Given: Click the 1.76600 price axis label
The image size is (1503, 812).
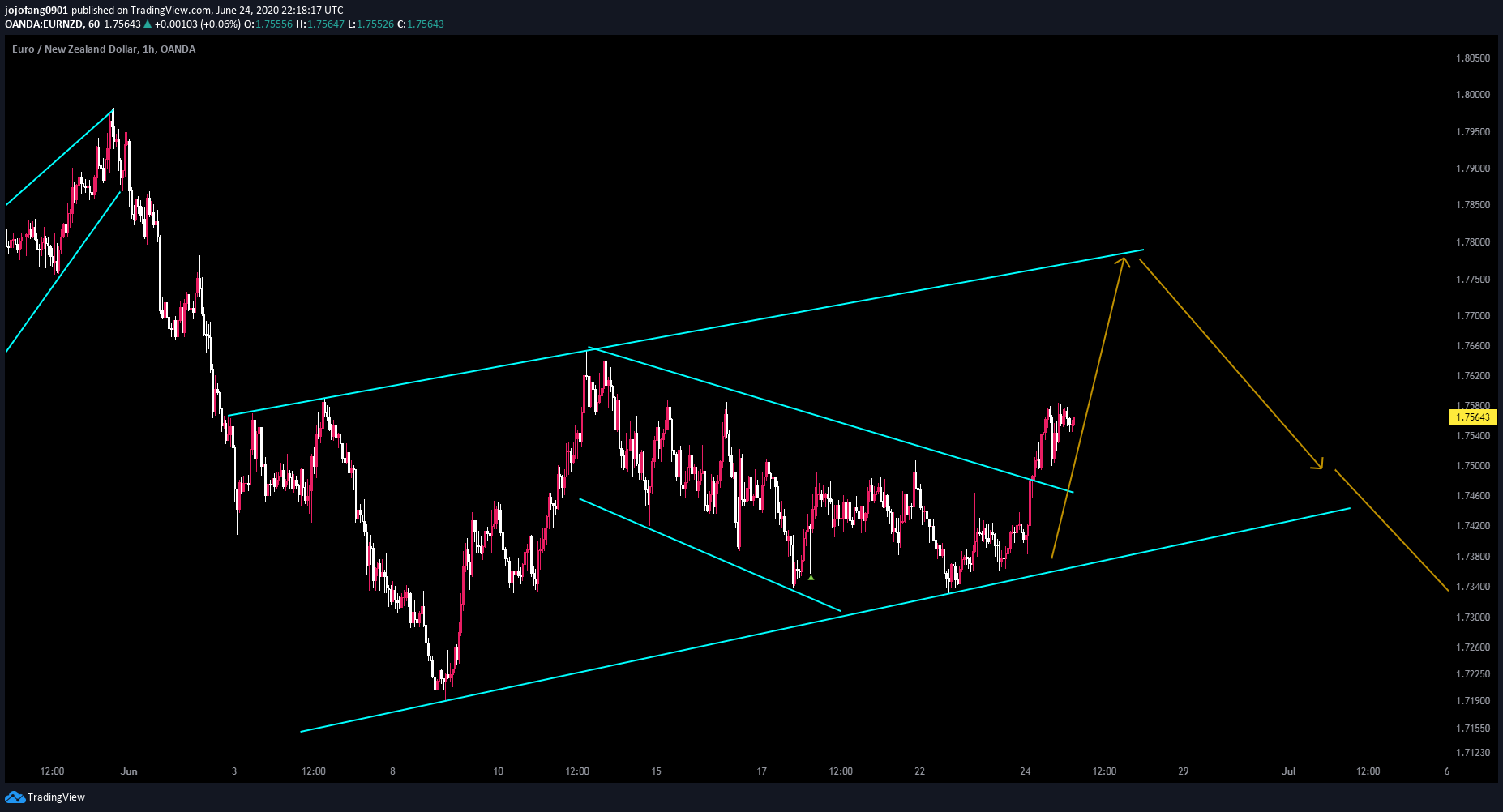Looking at the screenshot, I should click(1473, 346).
